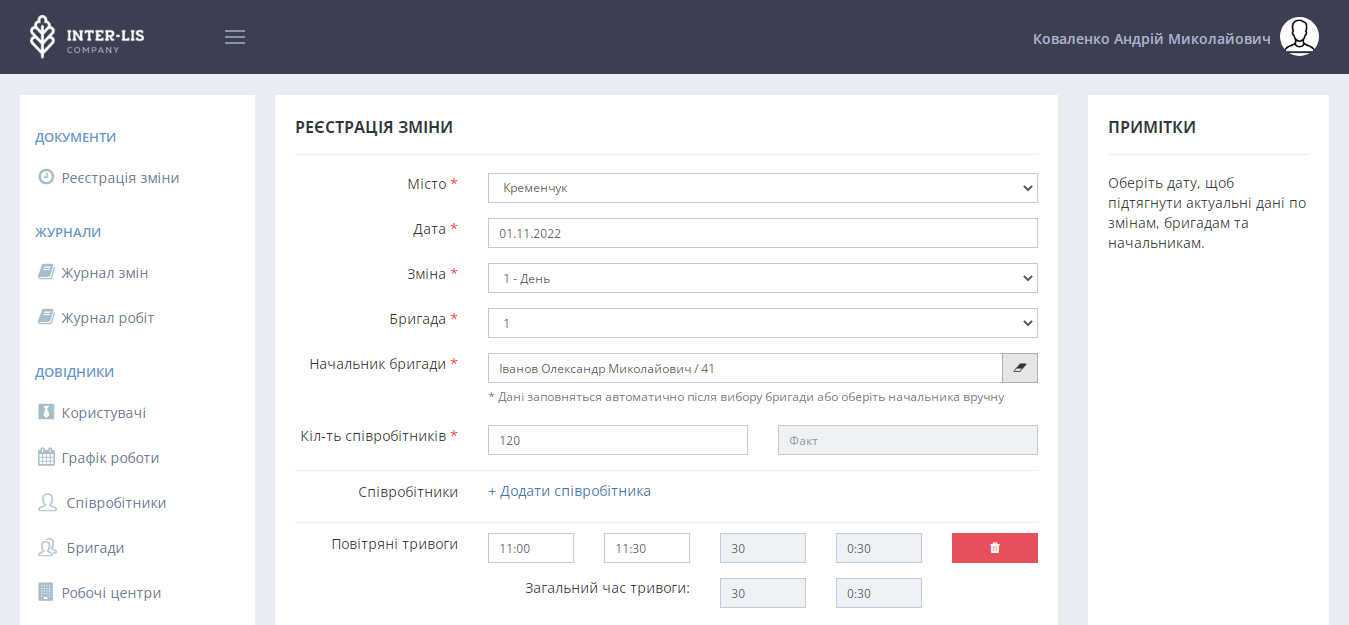Click the tie icon next to Користувачі
The width and height of the screenshot is (1349, 625).
[46, 413]
